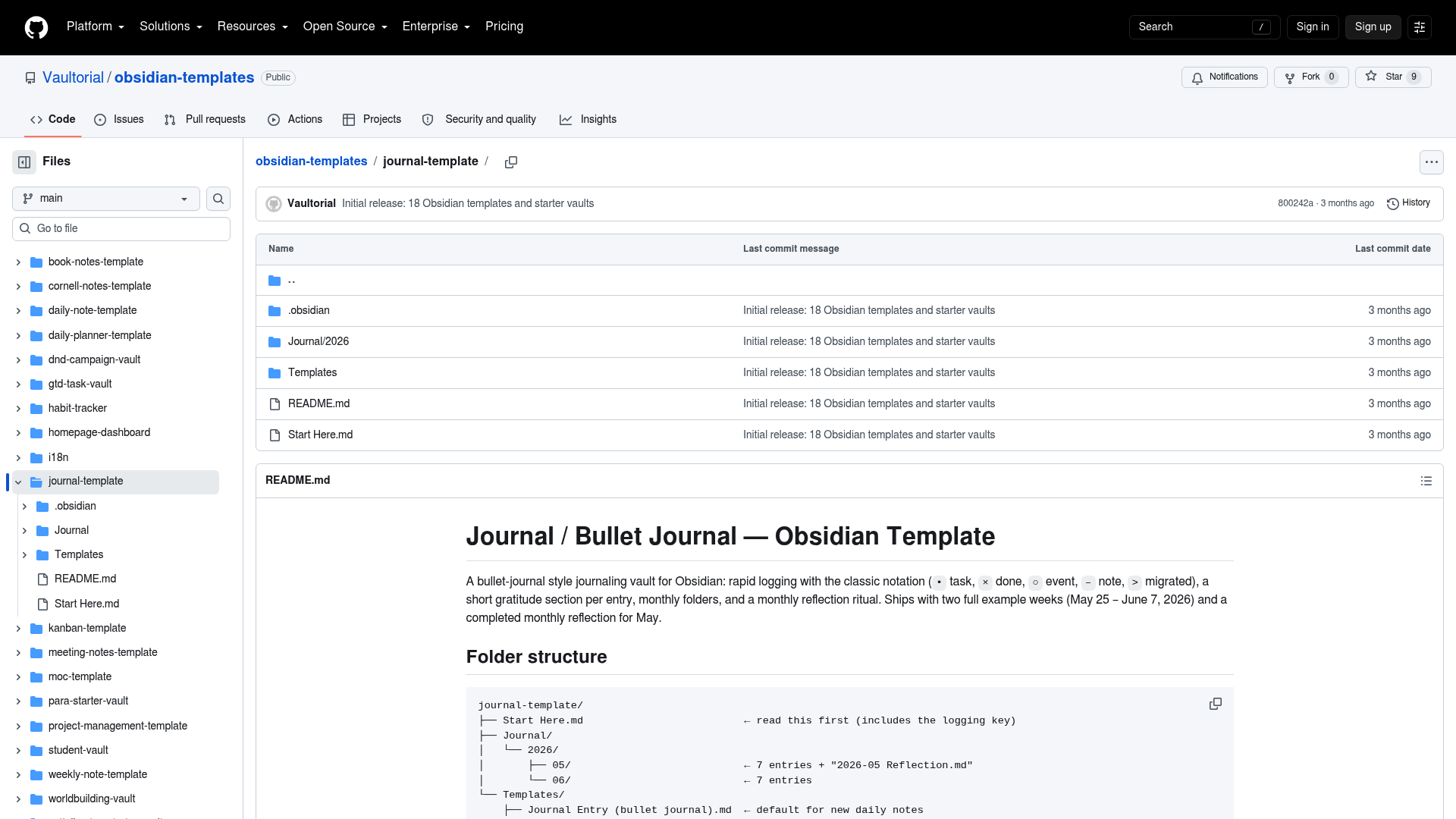Open the Insights tab
This screenshot has height=819, width=1456.
click(588, 120)
